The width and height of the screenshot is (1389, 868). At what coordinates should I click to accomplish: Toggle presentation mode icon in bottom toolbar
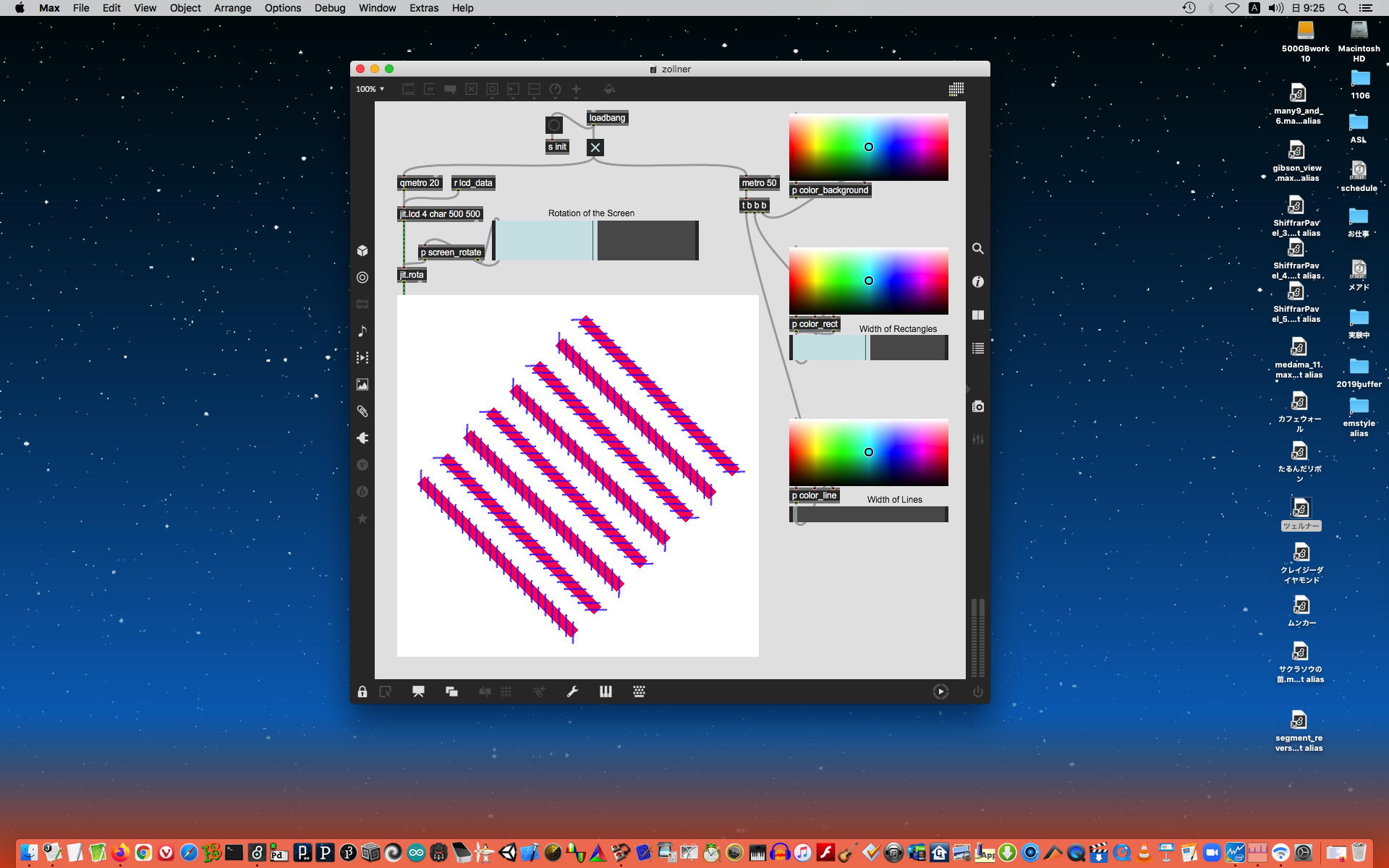point(418,692)
